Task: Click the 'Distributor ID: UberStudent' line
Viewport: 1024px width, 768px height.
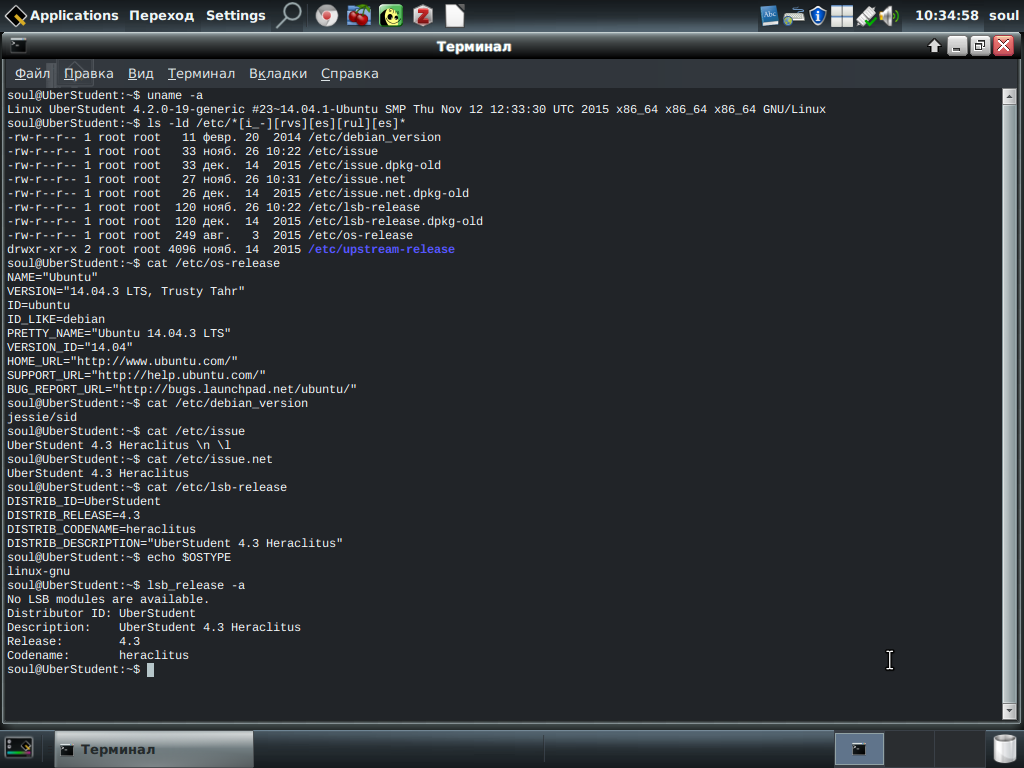Action: point(101,614)
